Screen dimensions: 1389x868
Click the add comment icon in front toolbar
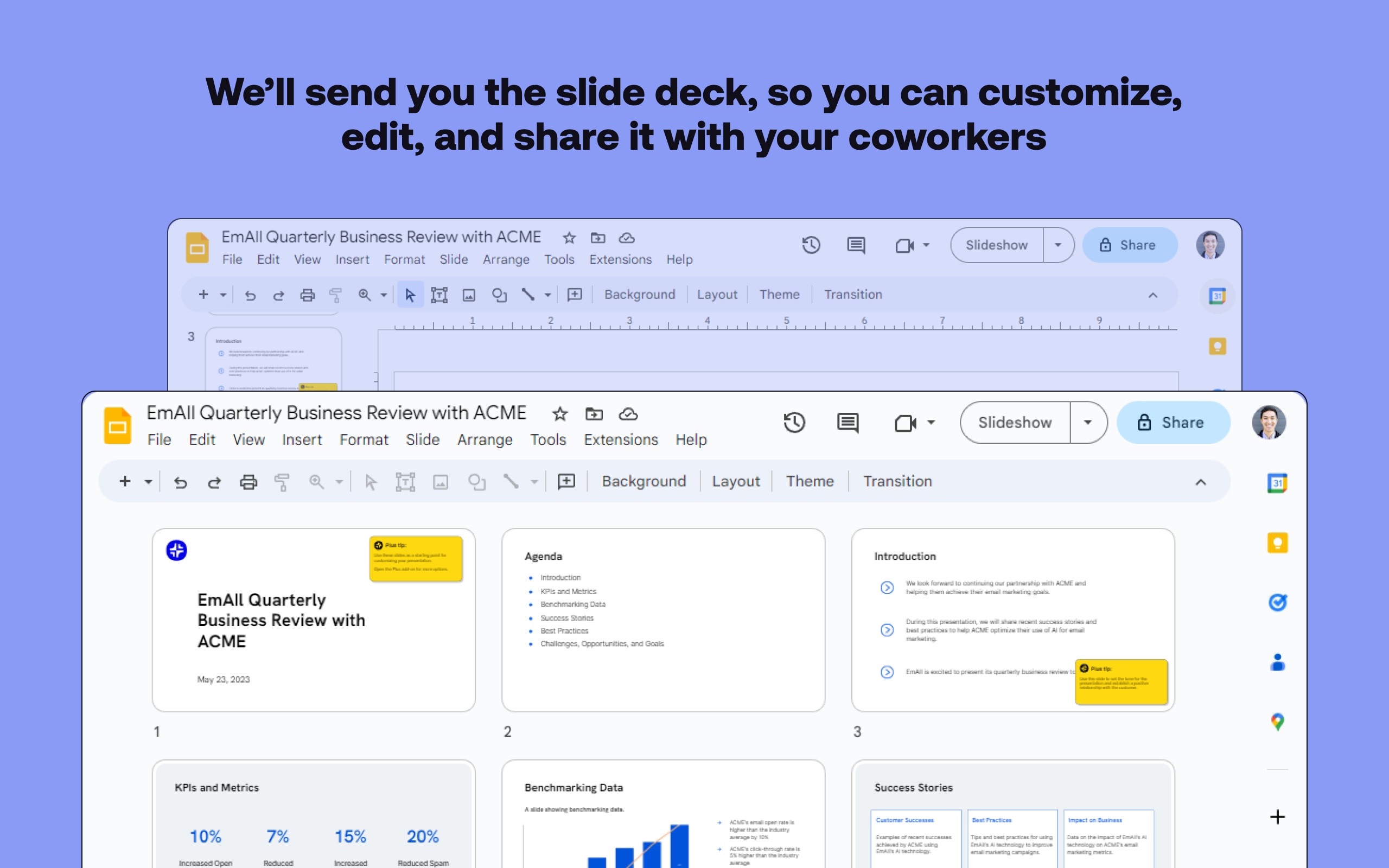point(566,481)
